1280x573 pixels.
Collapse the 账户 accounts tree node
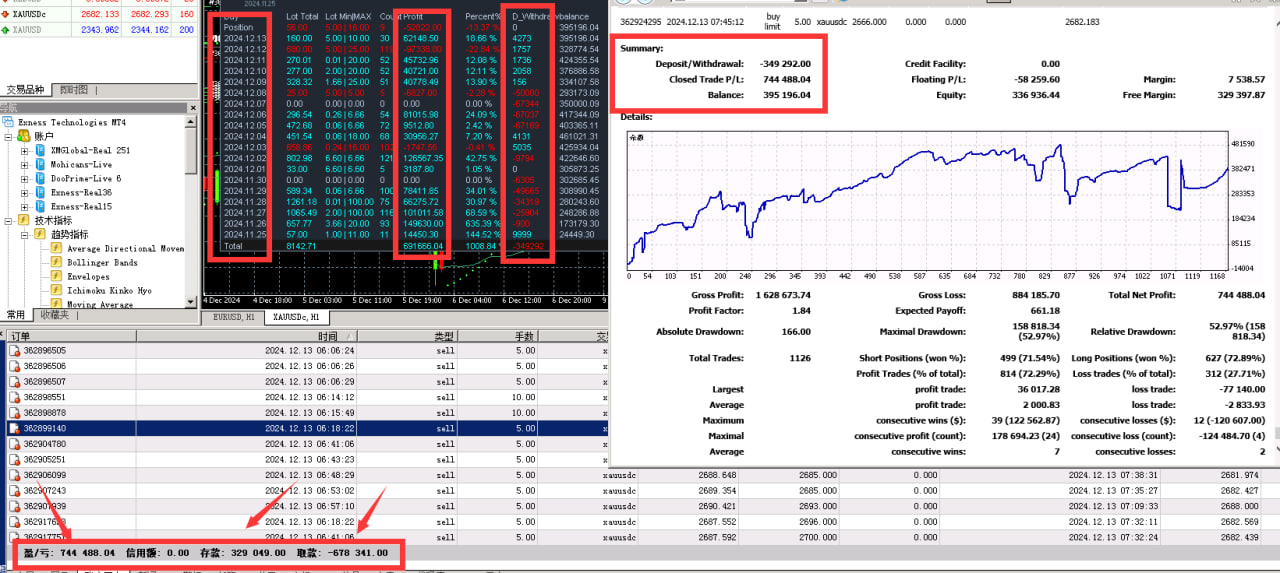[9, 136]
